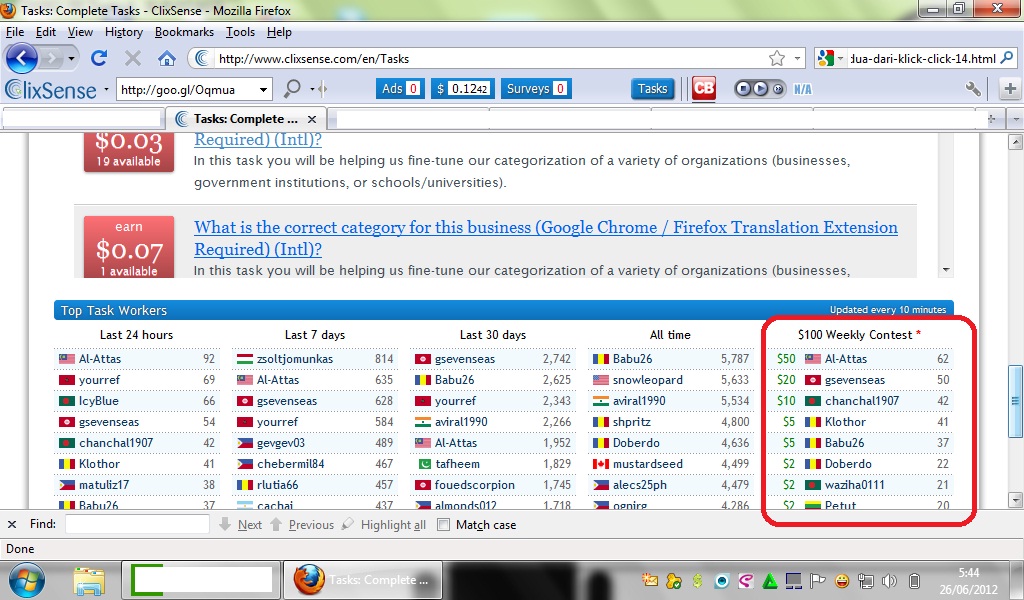The image size is (1024, 600).
Task: Click snowleopard in the All time list
Action: [x=647, y=380]
